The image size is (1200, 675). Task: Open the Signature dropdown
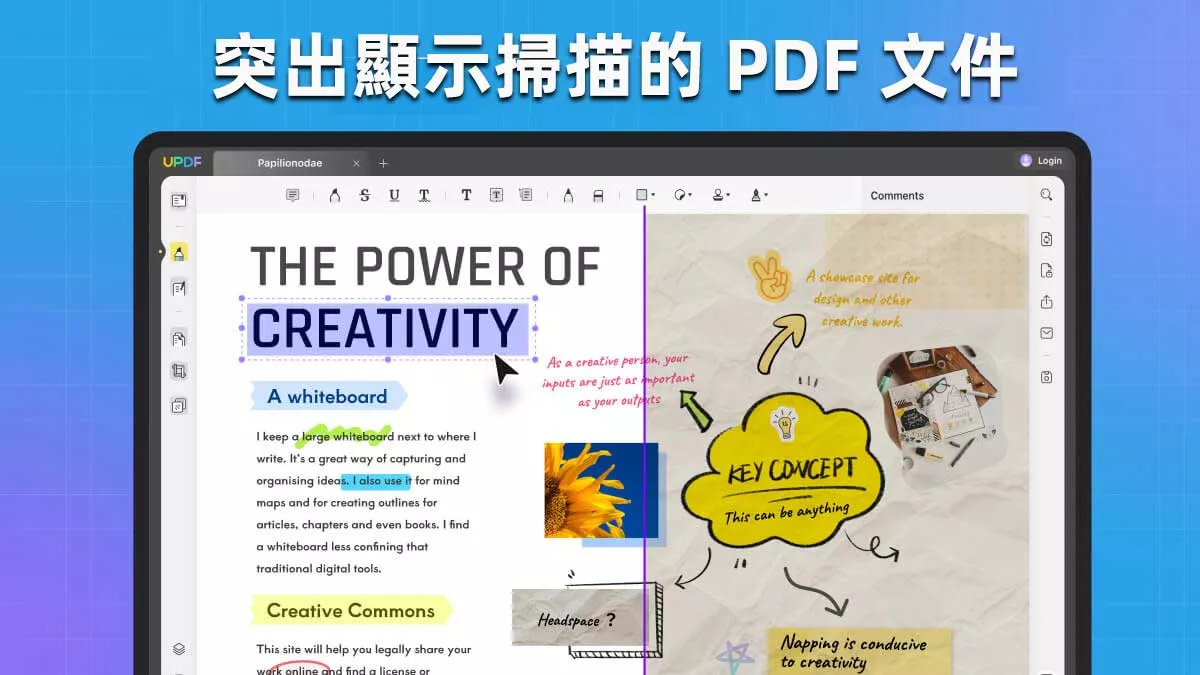tap(759, 196)
